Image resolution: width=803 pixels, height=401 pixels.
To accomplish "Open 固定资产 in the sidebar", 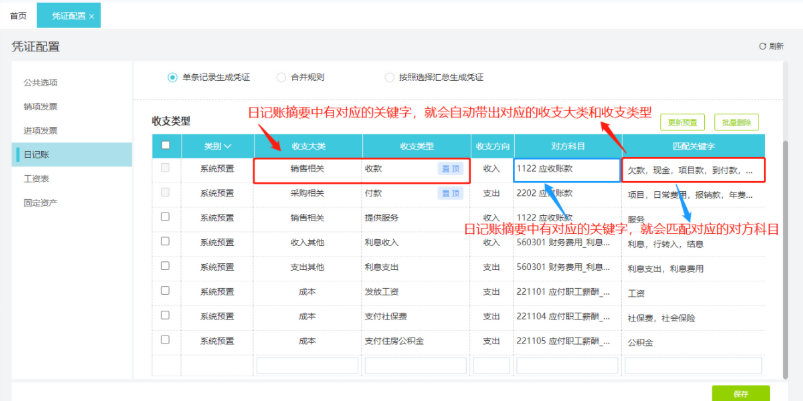I will [x=40, y=203].
